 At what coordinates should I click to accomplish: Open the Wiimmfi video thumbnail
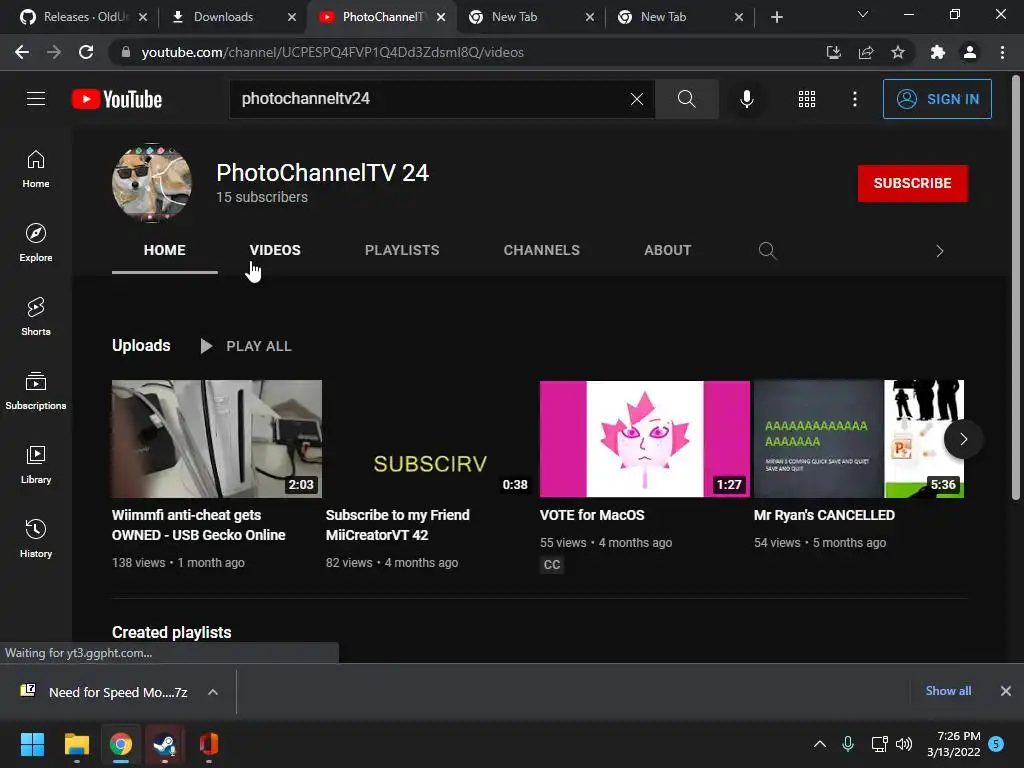click(217, 439)
